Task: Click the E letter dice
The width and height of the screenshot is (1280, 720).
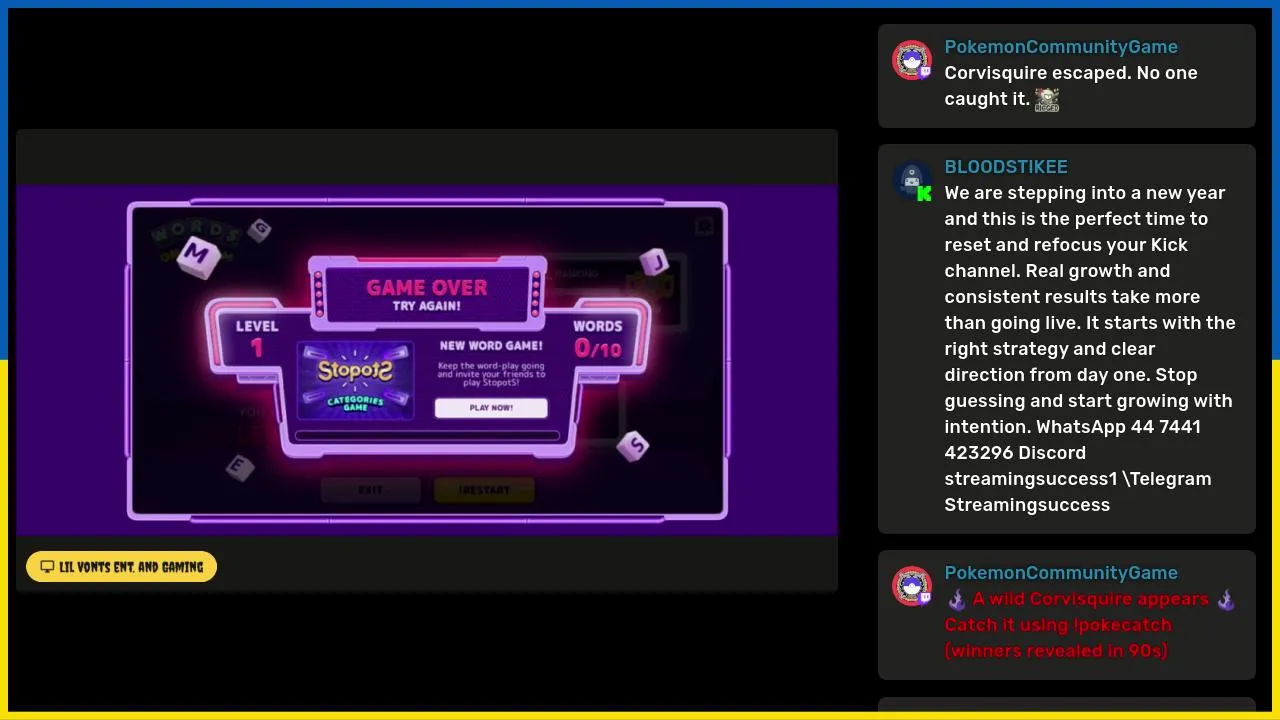Action: click(x=238, y=466)
